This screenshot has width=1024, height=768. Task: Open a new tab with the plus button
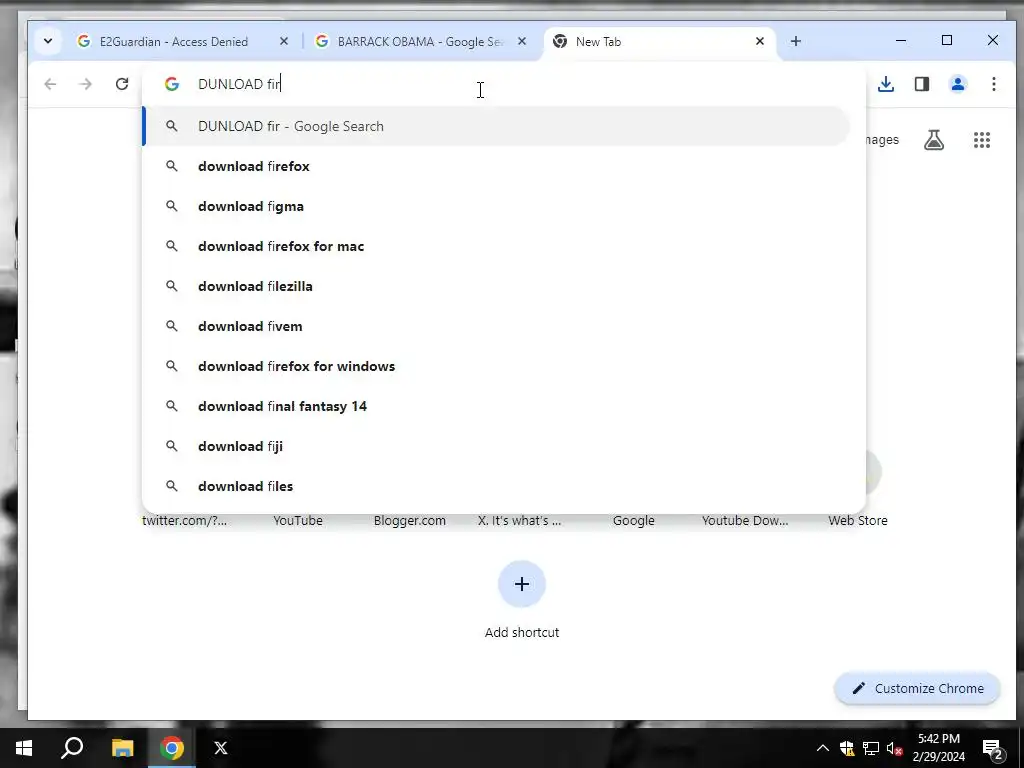point(795,41)
